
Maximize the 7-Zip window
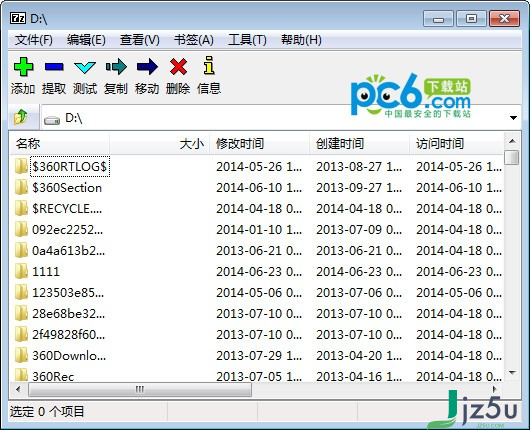(472, 18)
